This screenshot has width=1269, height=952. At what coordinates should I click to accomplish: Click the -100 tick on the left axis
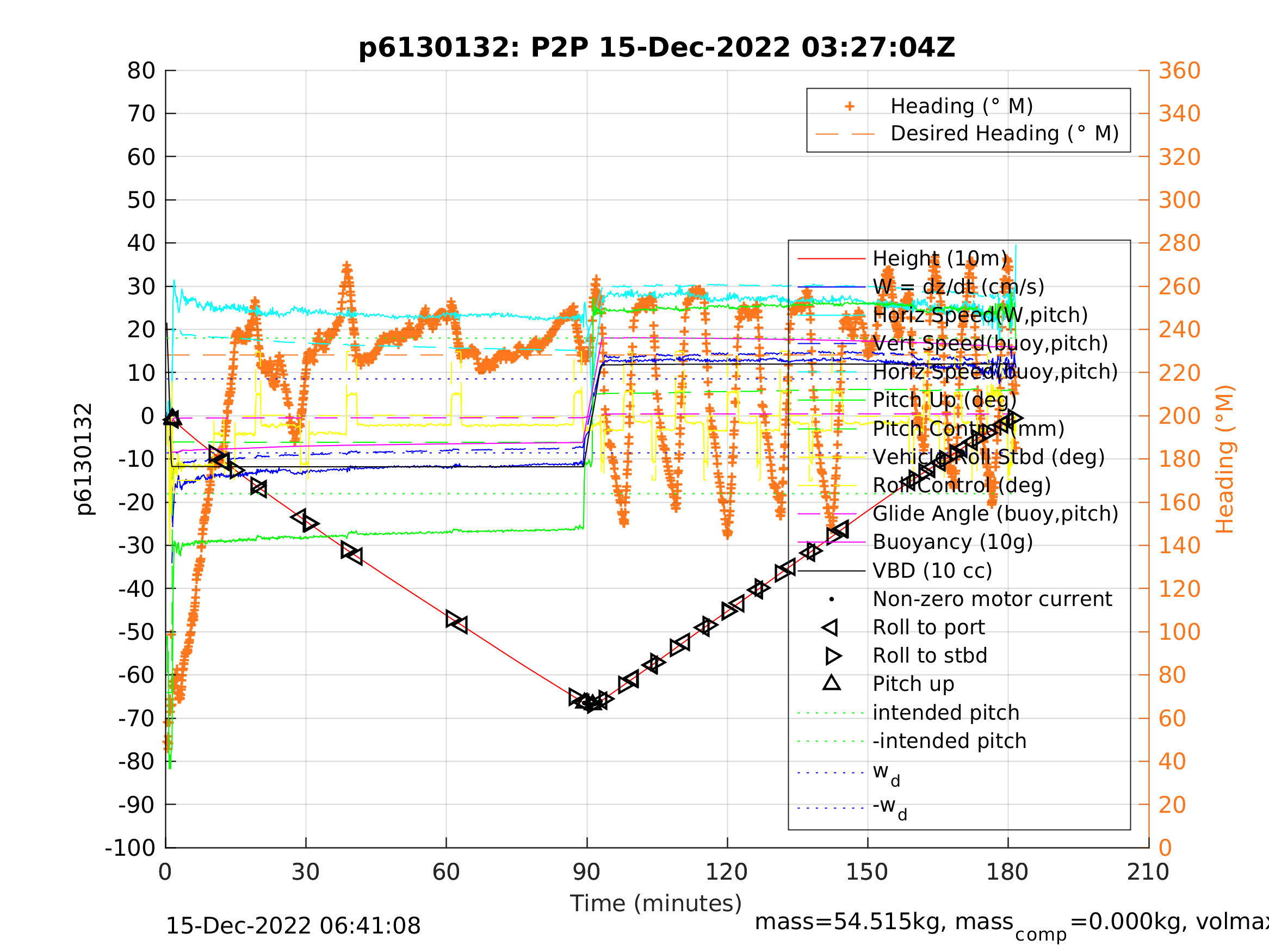pyautogui.click(x=130, y=848)
